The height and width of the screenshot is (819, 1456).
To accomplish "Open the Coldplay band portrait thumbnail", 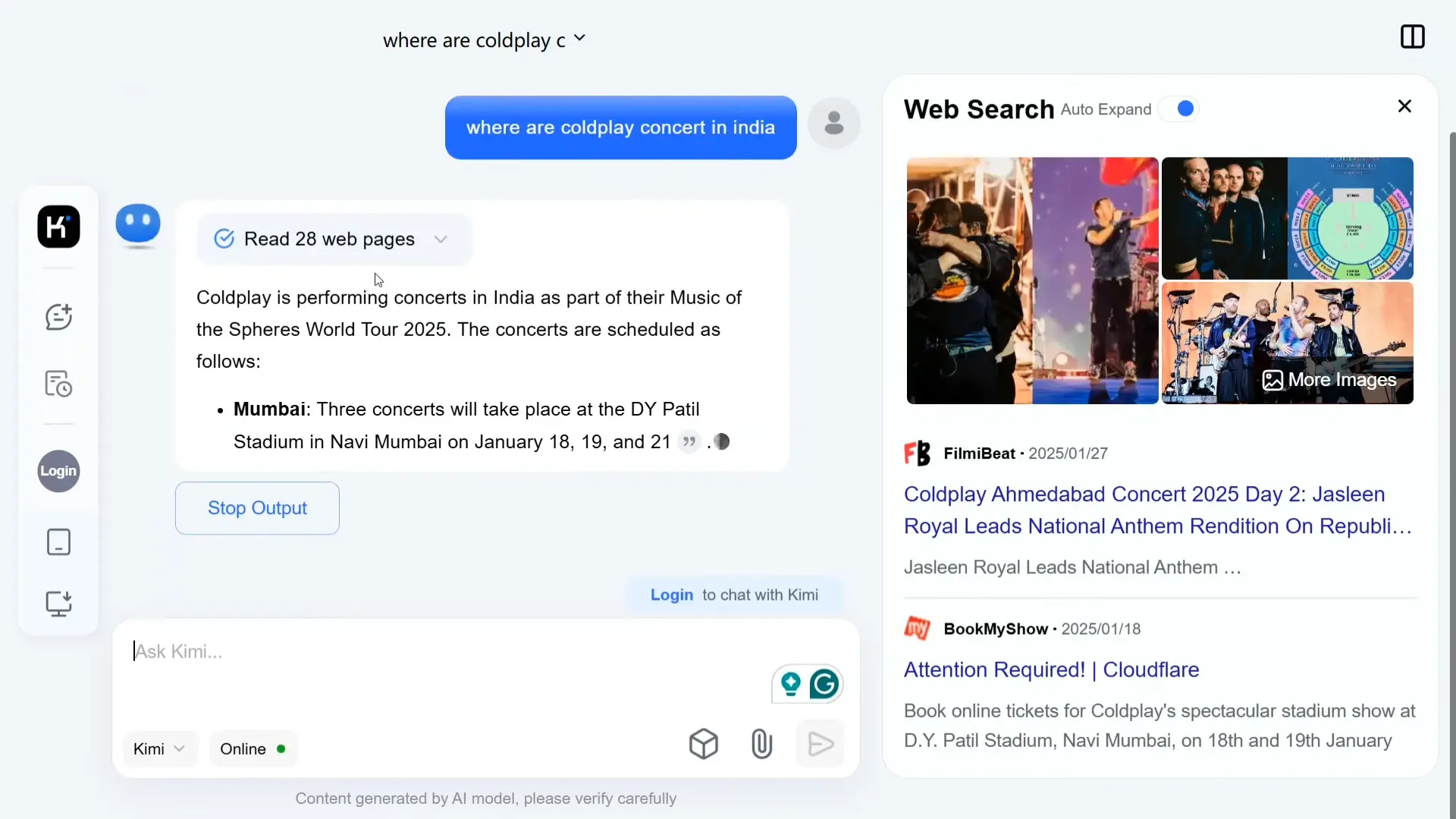I will click(x=1224, y=218).
